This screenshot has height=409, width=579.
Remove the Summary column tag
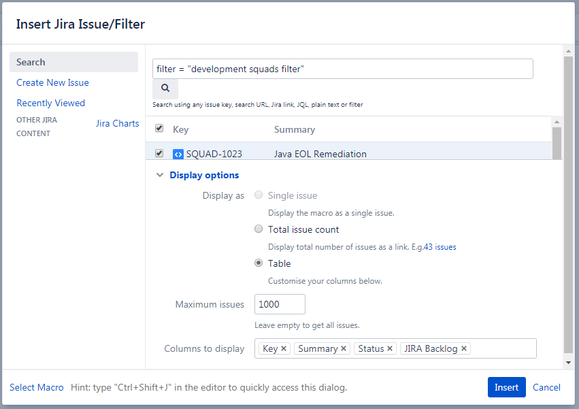pos(343,348)
